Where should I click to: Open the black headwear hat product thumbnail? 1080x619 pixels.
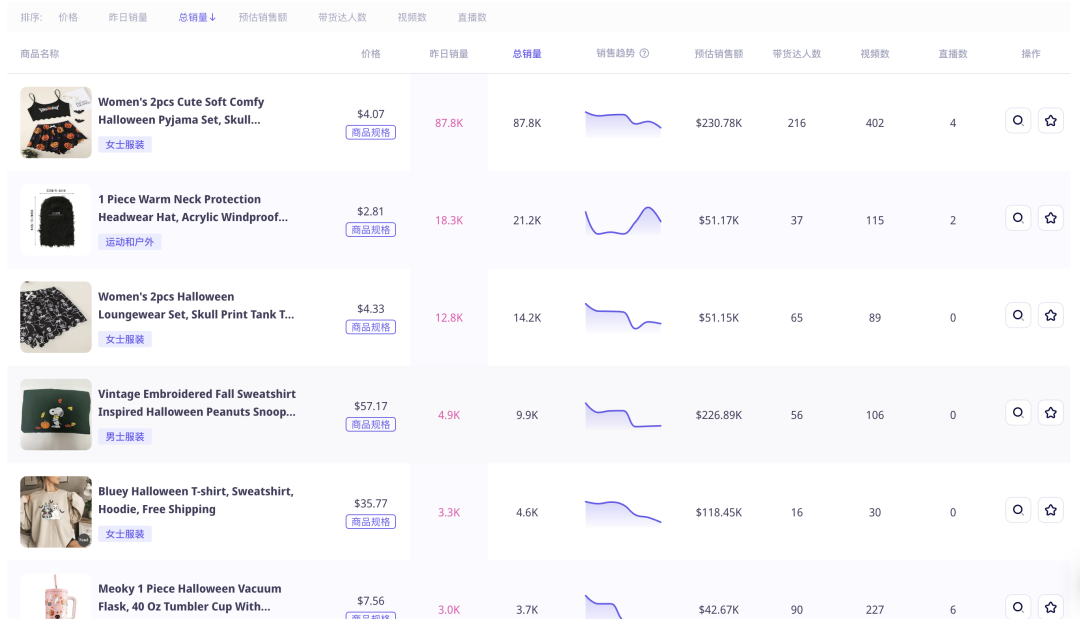55,219
